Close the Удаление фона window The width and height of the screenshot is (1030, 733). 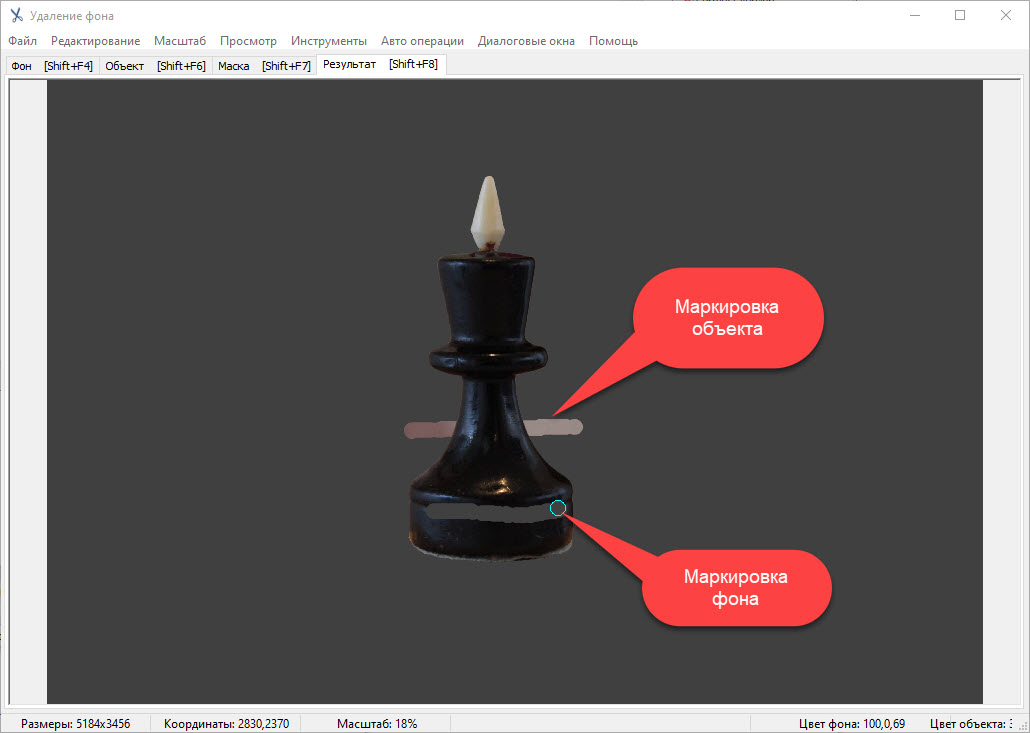point(1005,15)
